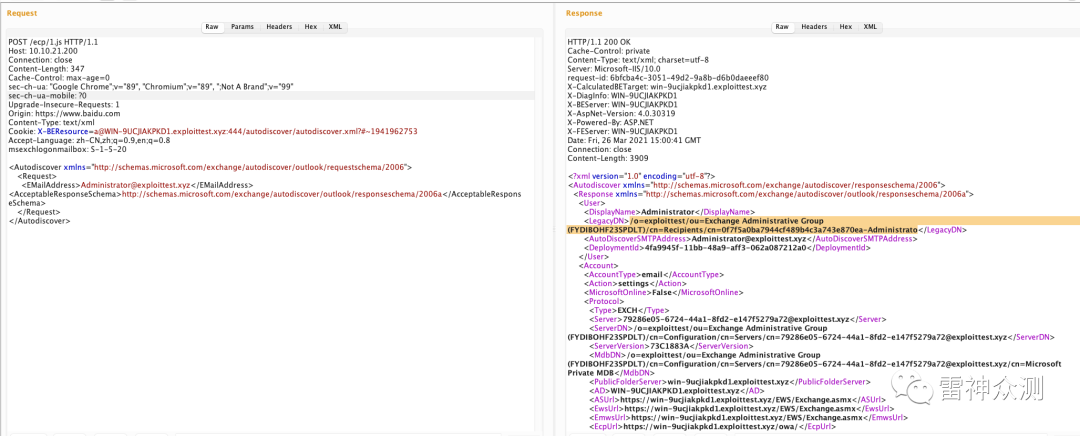
Task: Switch to the Request Params tab
Action: pos(242,27)
